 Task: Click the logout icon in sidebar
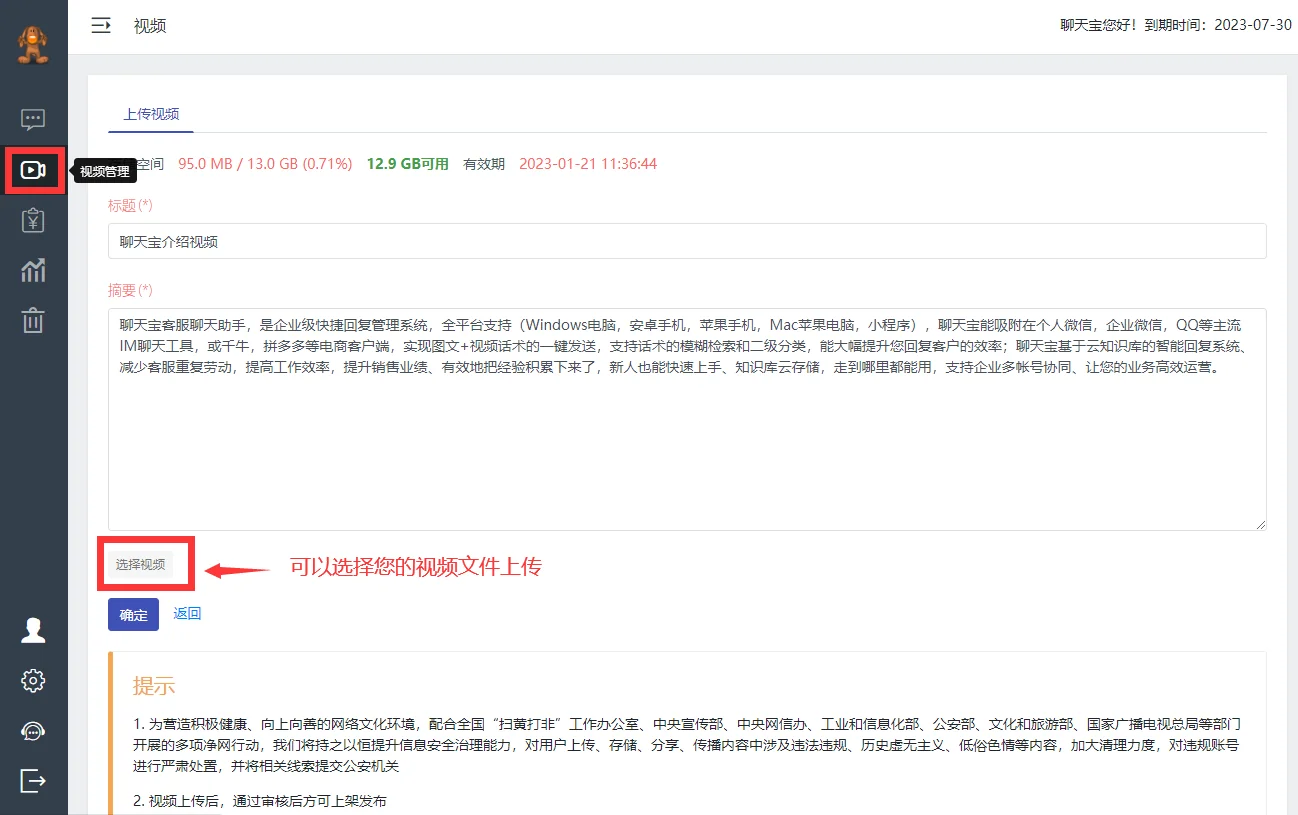[x=33, y=780]
